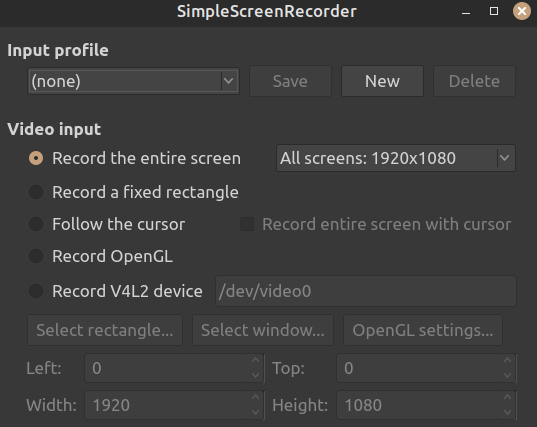Open OpenGL settings... dialog
The image size is (537, 427).
(x=423, y=330)
